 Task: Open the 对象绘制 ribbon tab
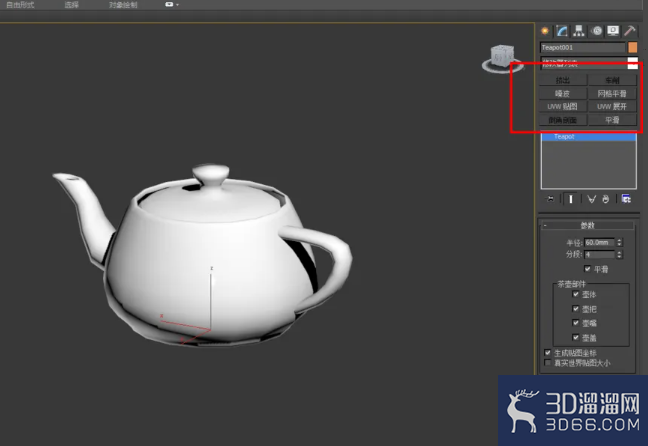(123, 5)
